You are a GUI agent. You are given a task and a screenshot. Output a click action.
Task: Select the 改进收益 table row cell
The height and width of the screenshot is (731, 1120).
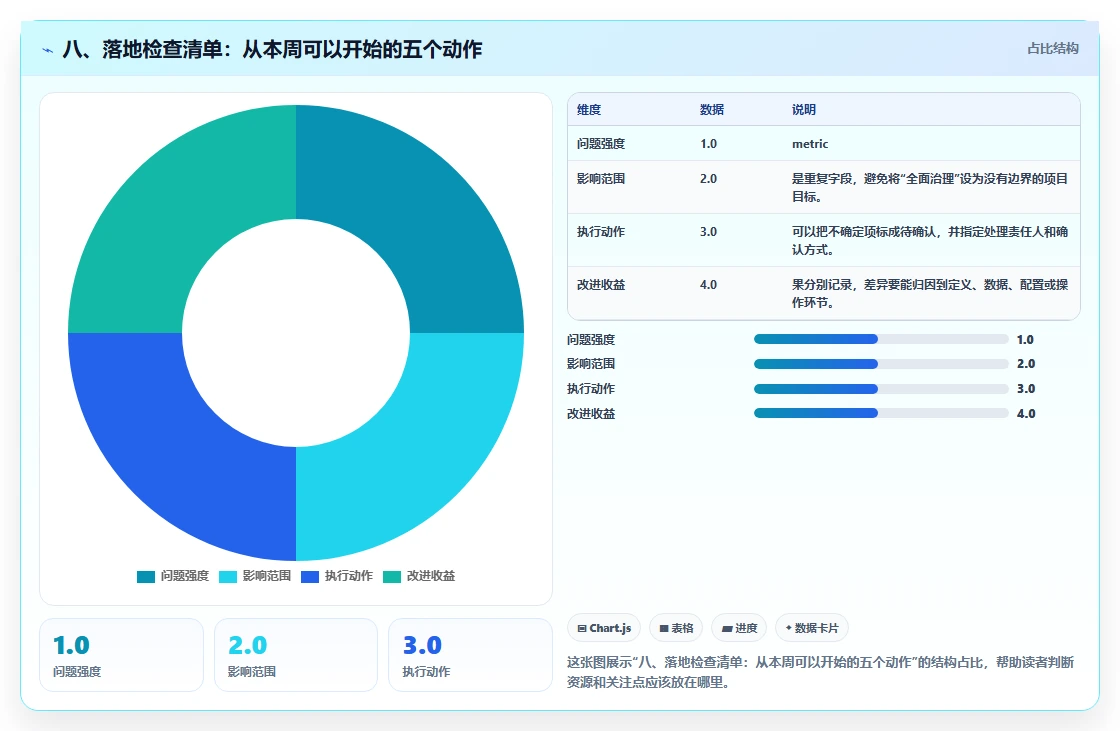601,284
